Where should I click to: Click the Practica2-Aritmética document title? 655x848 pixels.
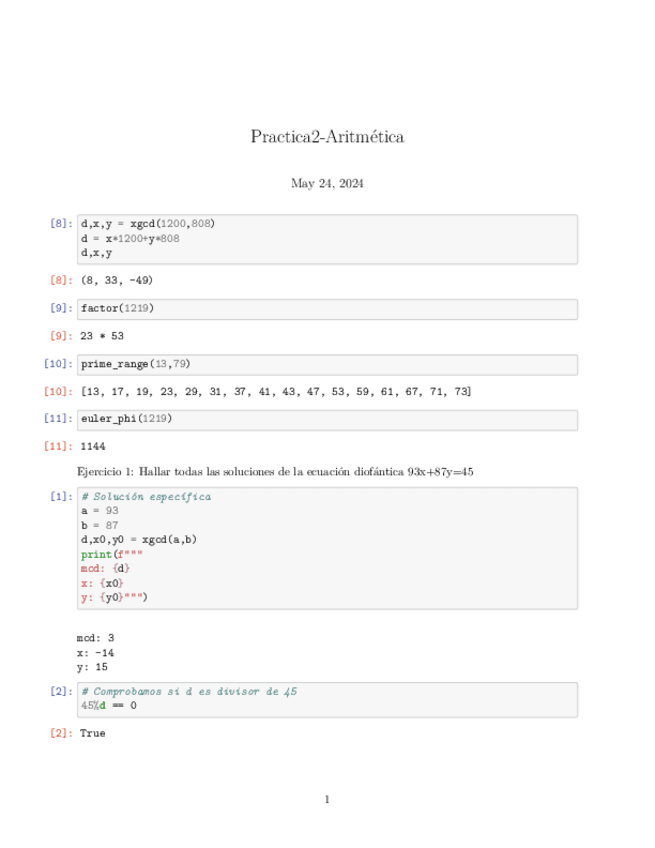point(327,137)
